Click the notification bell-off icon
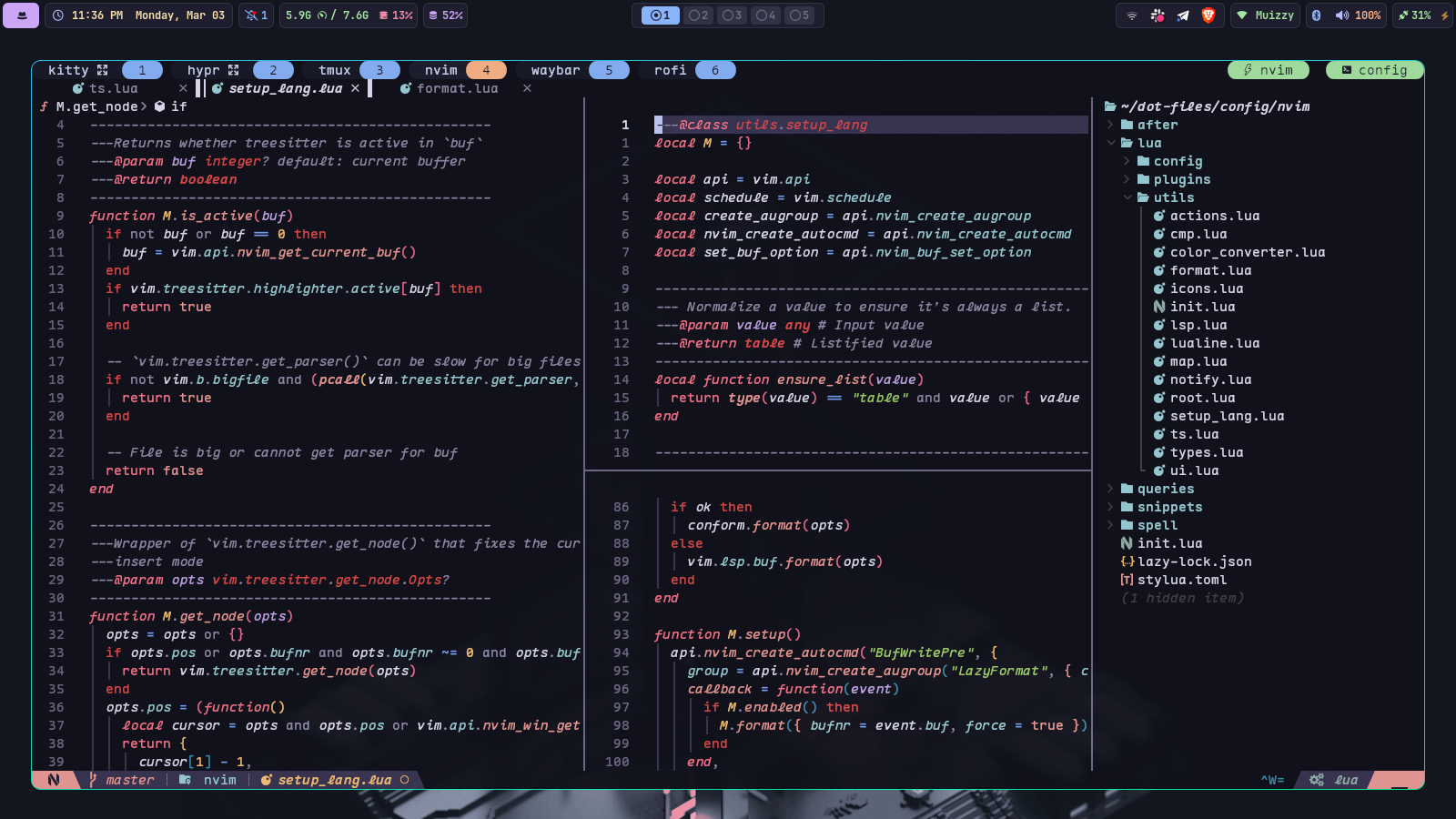The image size is (1456, 819). point(252,15)
